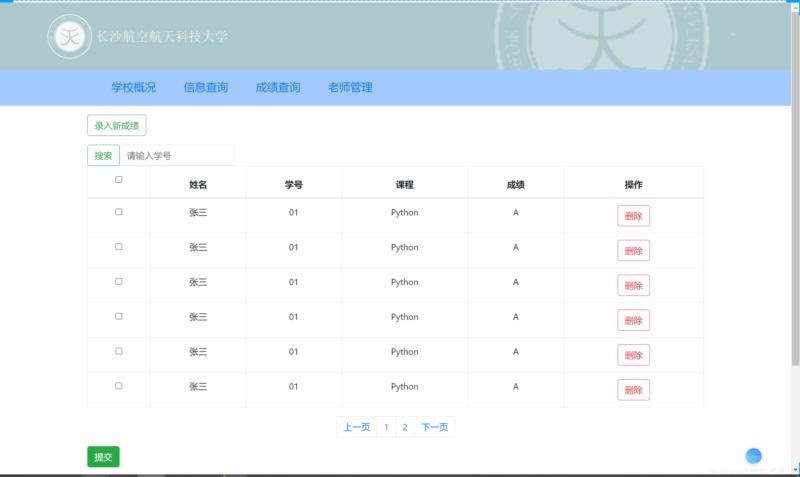Go to next page via 下一页

click(x=435, y=427)
